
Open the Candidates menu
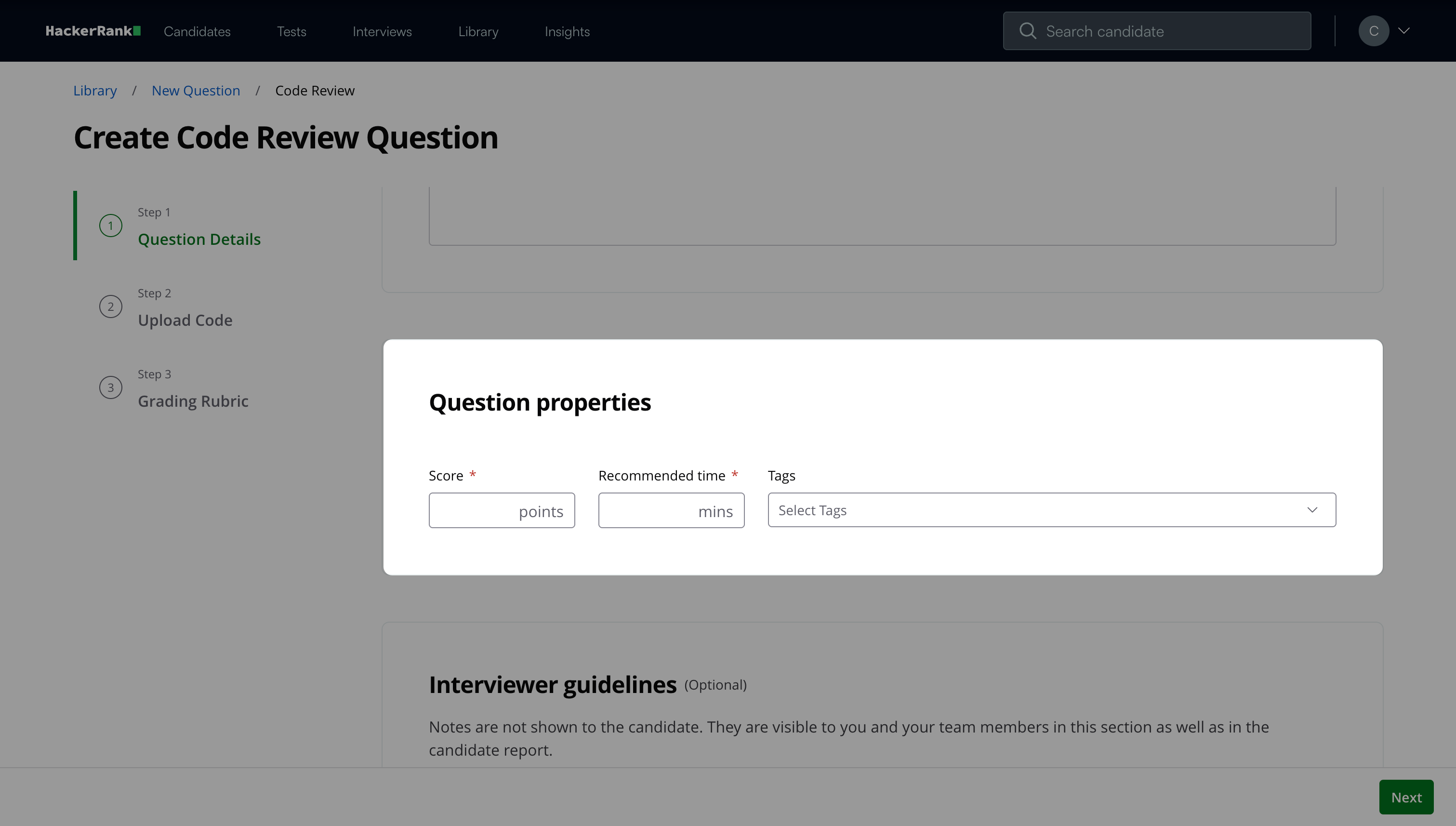pos(197,32)
